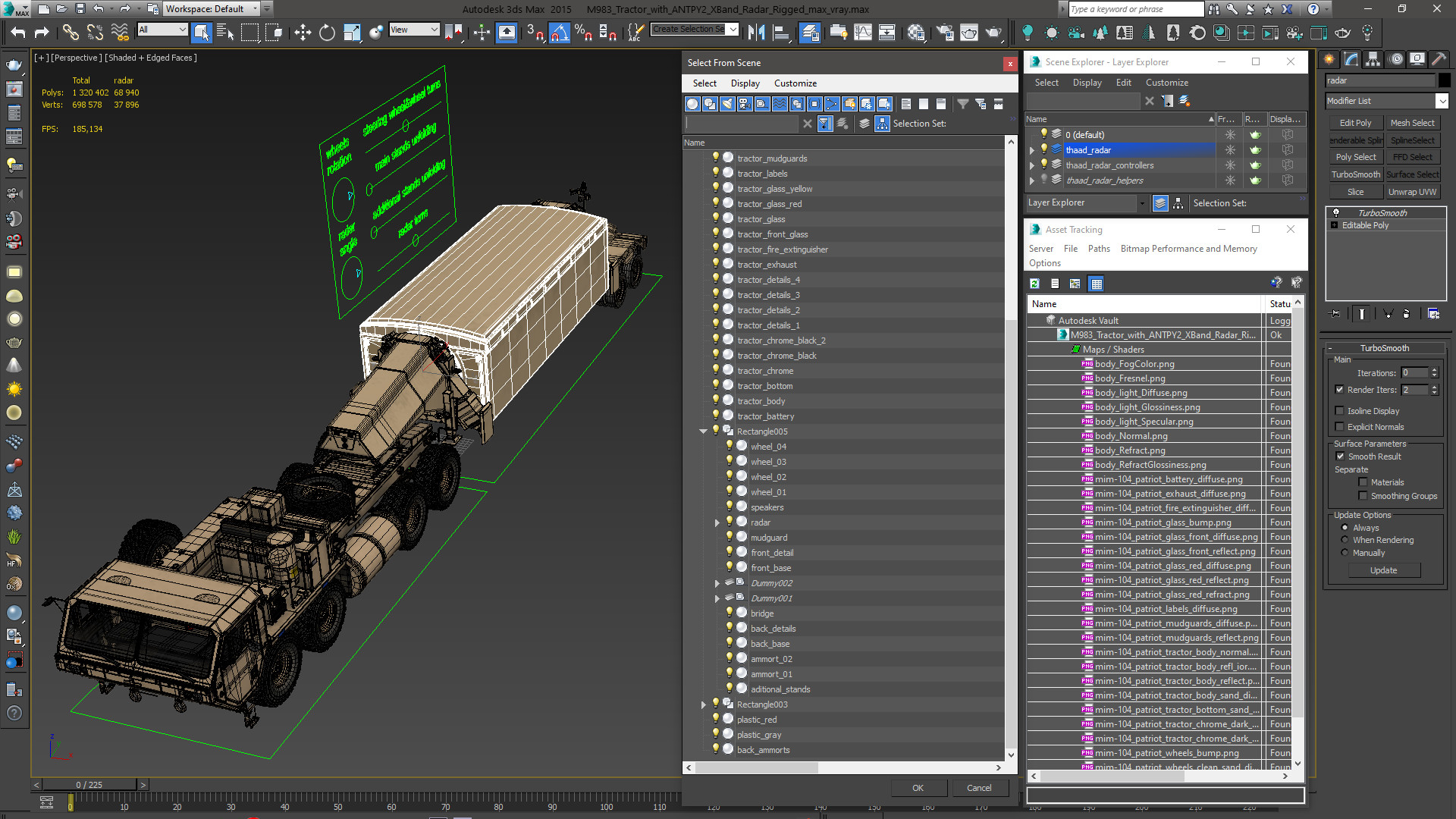This screenshot has width=1456, height=819.
Task: Click Cancel in Select From Scene
Action: pyautogui.click(x=979, y=788)
